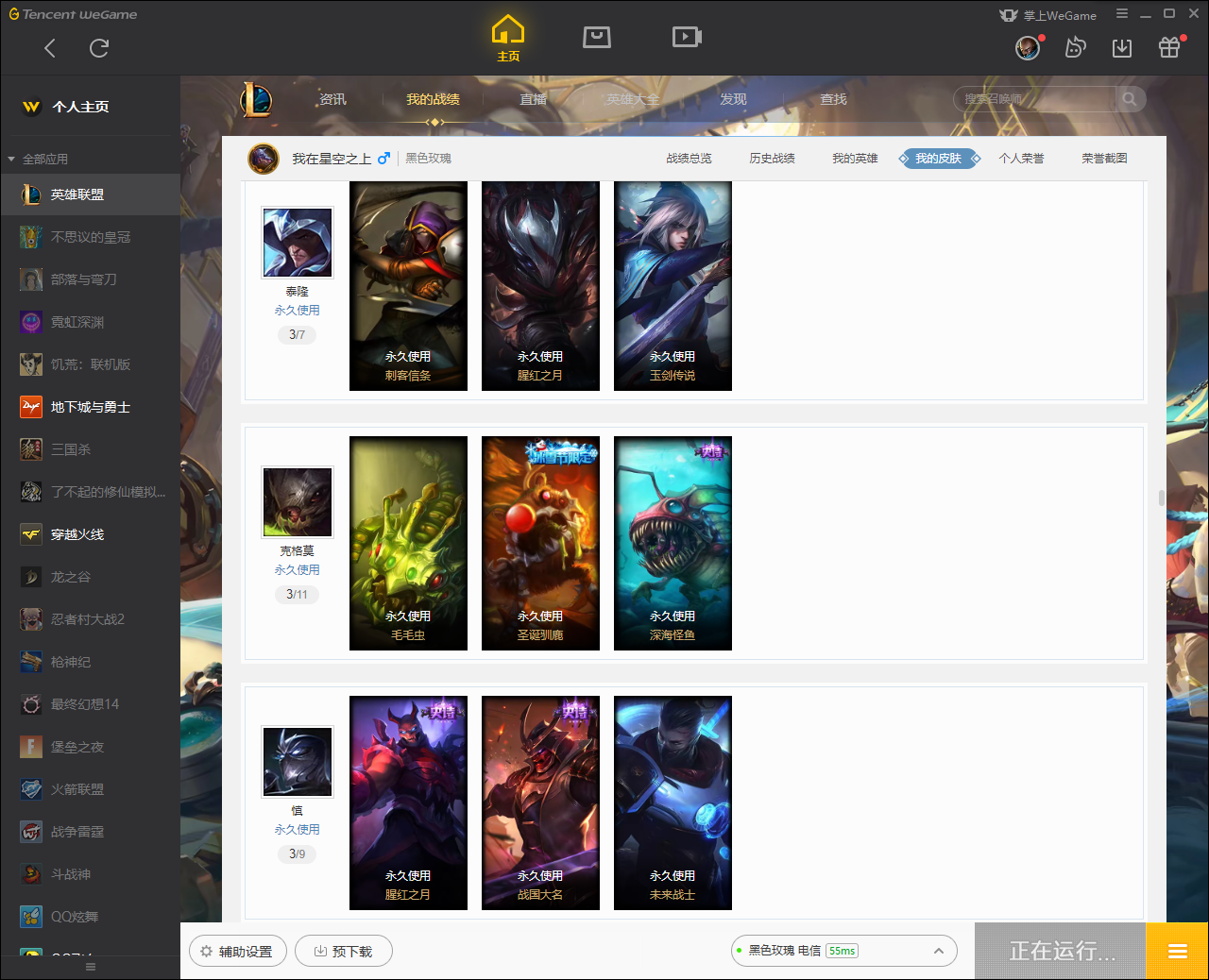
Task: Open 历史战绩 sub-tab
Action: pyautogui.click(x=772, y=159)
